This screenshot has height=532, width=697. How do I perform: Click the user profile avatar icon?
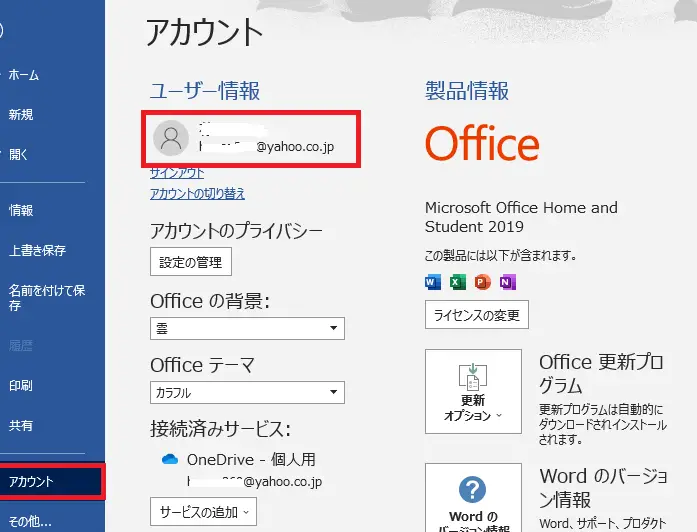click(172, 140)
